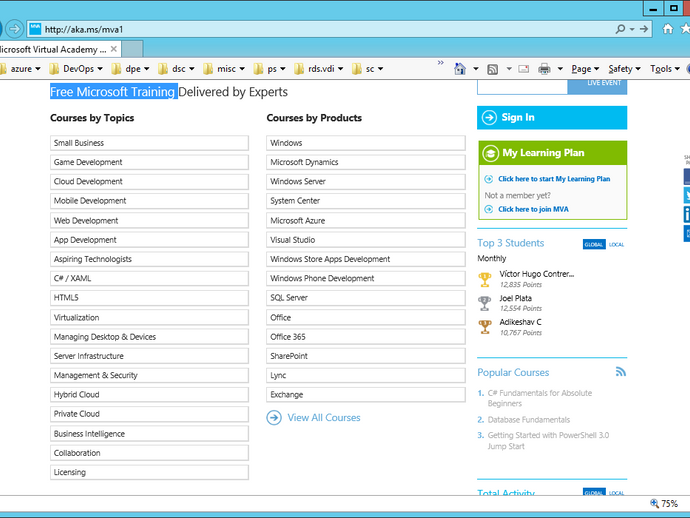
Task: Open a new blank tab
Action: pyautogui.click(x=132, y=49)
